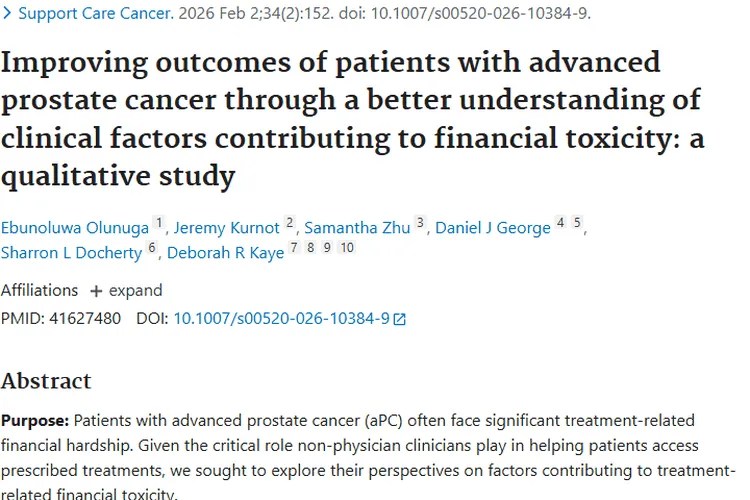Expand the Support Care Cancer journal chevron
Viewport: 750px width, 500px height.
tap(7, 15)
